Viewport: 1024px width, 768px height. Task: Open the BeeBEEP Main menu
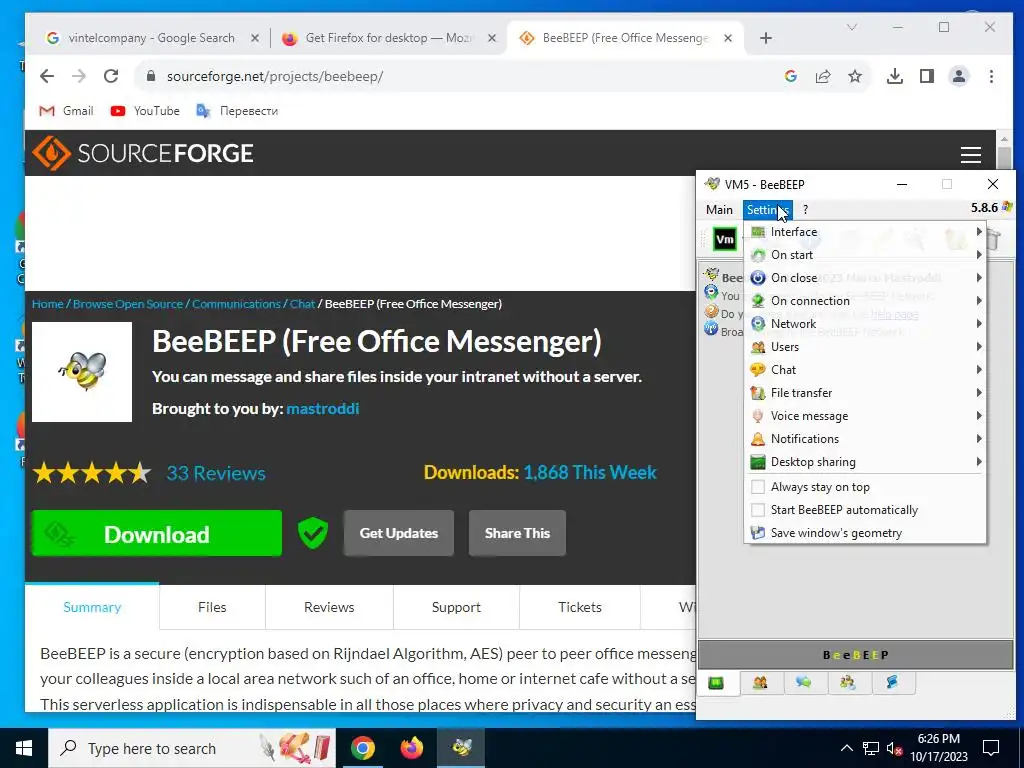point(719,210)
